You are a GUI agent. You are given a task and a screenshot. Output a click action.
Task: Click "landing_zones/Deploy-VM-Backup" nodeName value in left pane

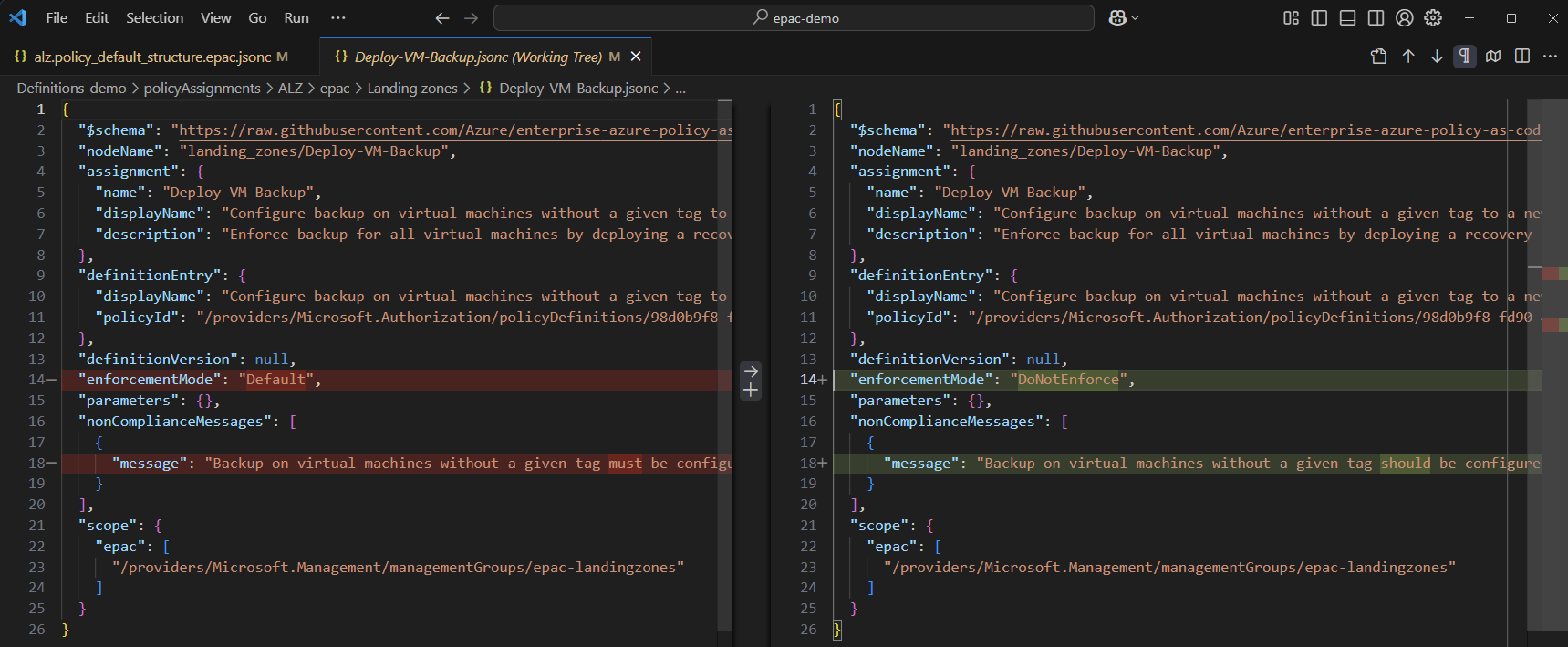314,151
